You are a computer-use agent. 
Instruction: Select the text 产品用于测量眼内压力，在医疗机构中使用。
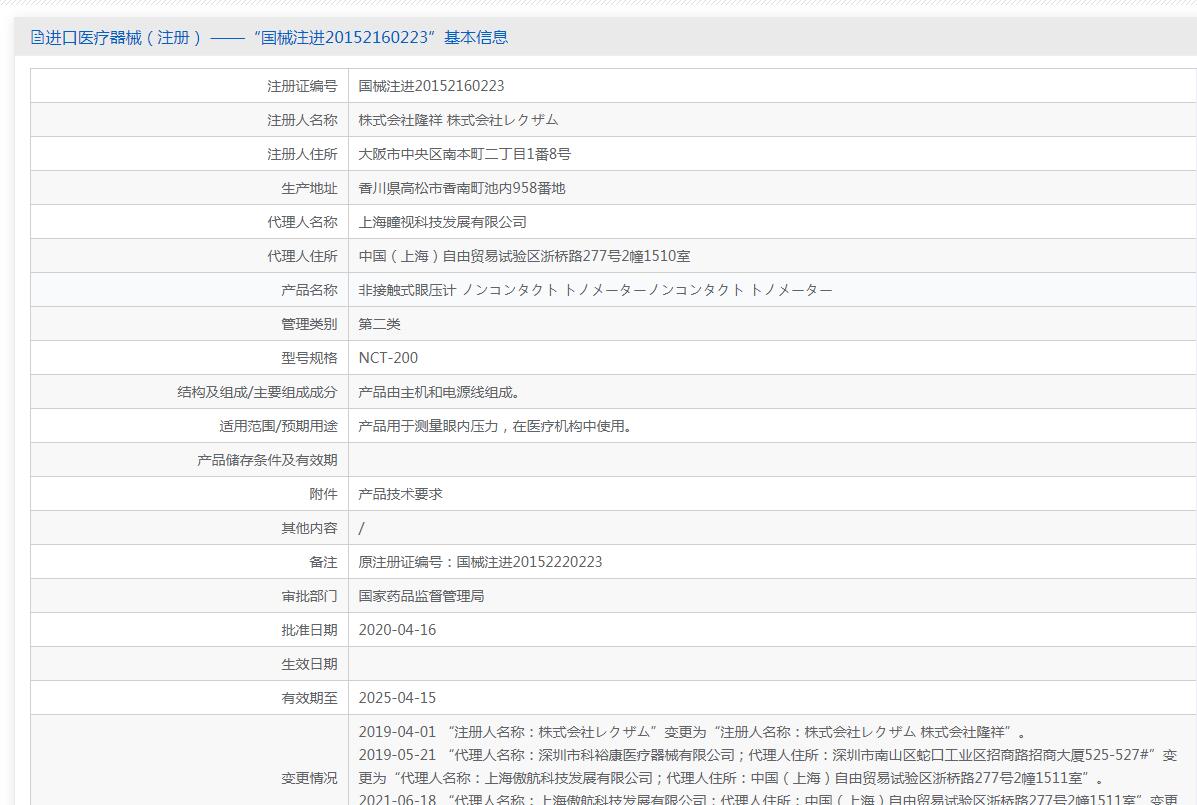pyautogui.click(x=495, y=426)
